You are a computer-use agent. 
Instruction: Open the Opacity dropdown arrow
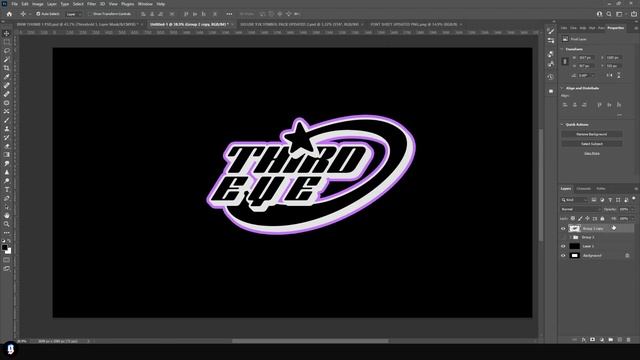pyautogui.click(x=632, y=209)
